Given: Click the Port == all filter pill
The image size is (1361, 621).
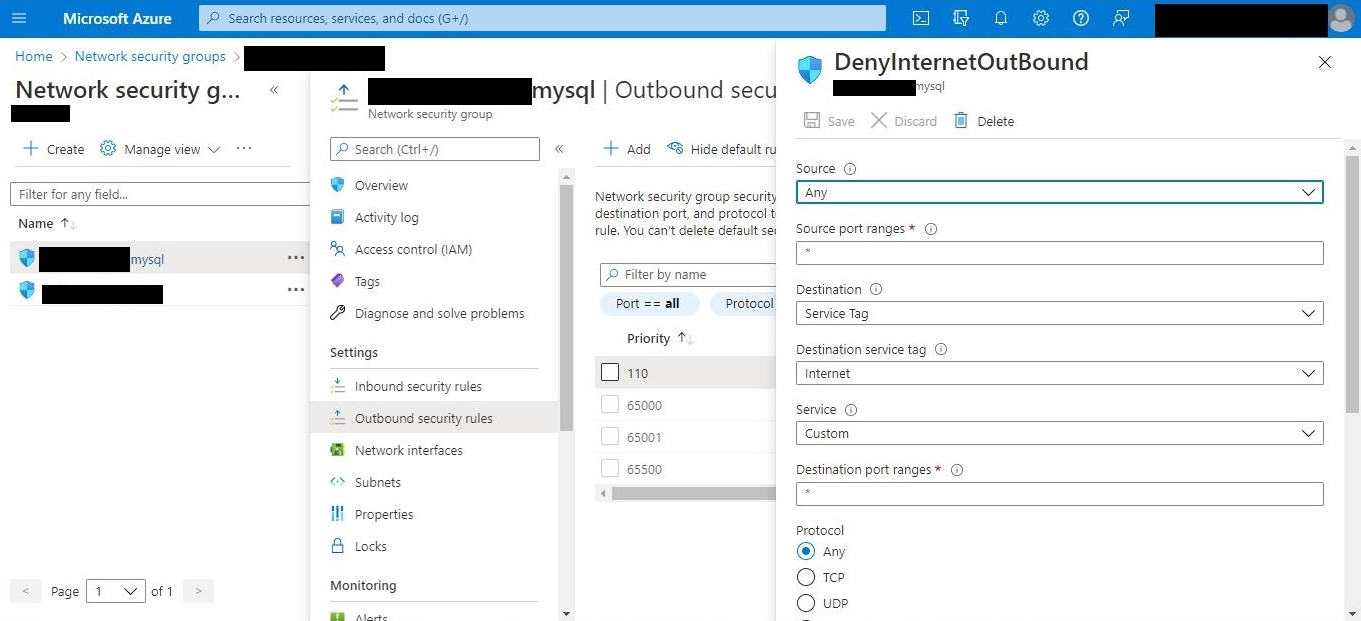Looking at the screenshot, I should coord(647,303).
